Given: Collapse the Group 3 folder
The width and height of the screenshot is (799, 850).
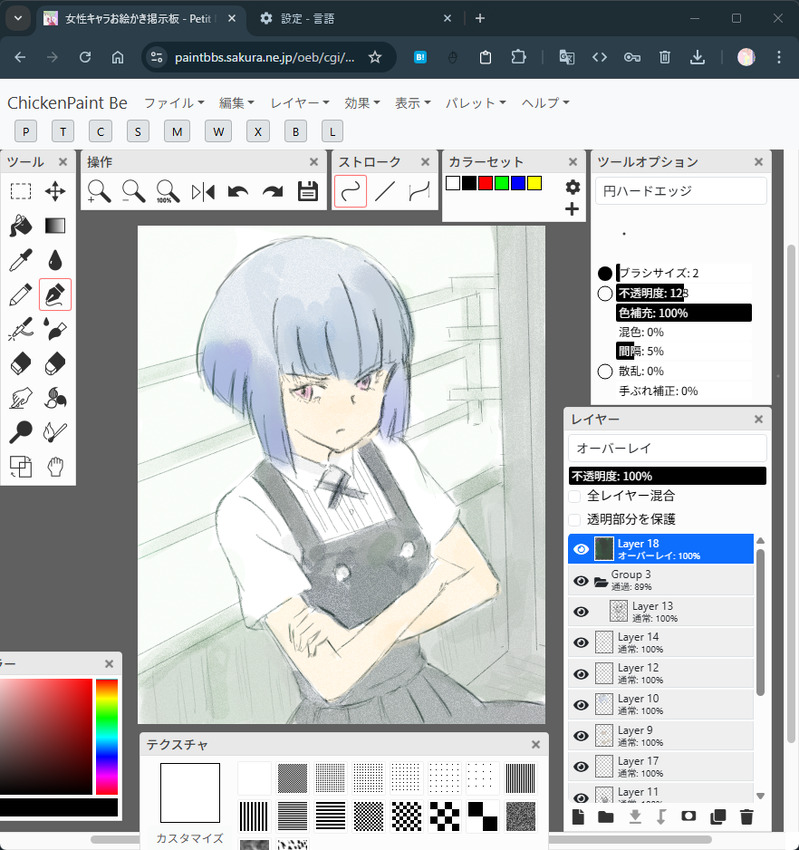Looking at the screenshot, I should (x=601, y=581).
